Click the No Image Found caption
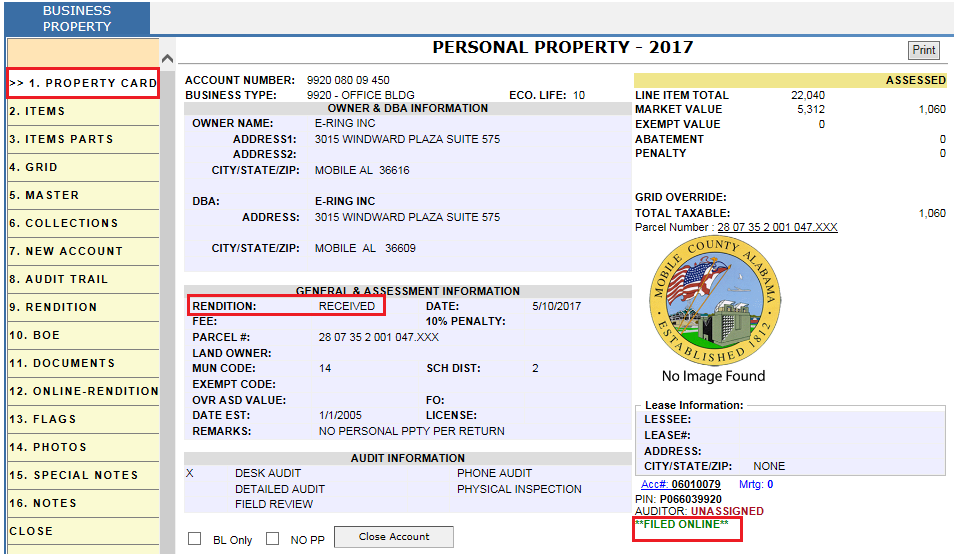954x554 pixels. pos(713,376)
